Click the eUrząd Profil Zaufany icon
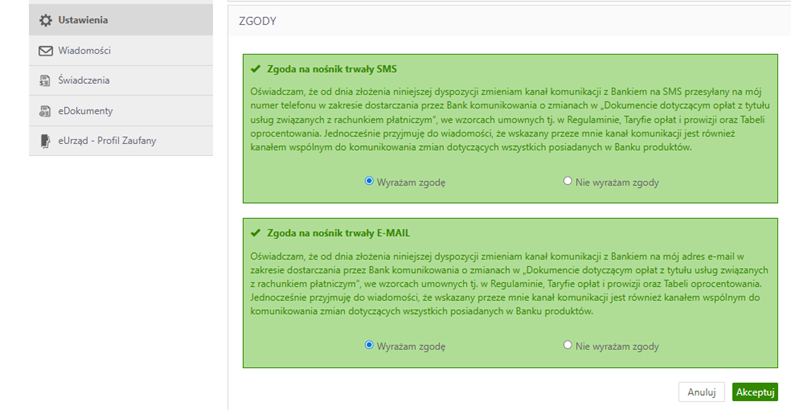This screenshot has height=410, width=791. [45, 141]
